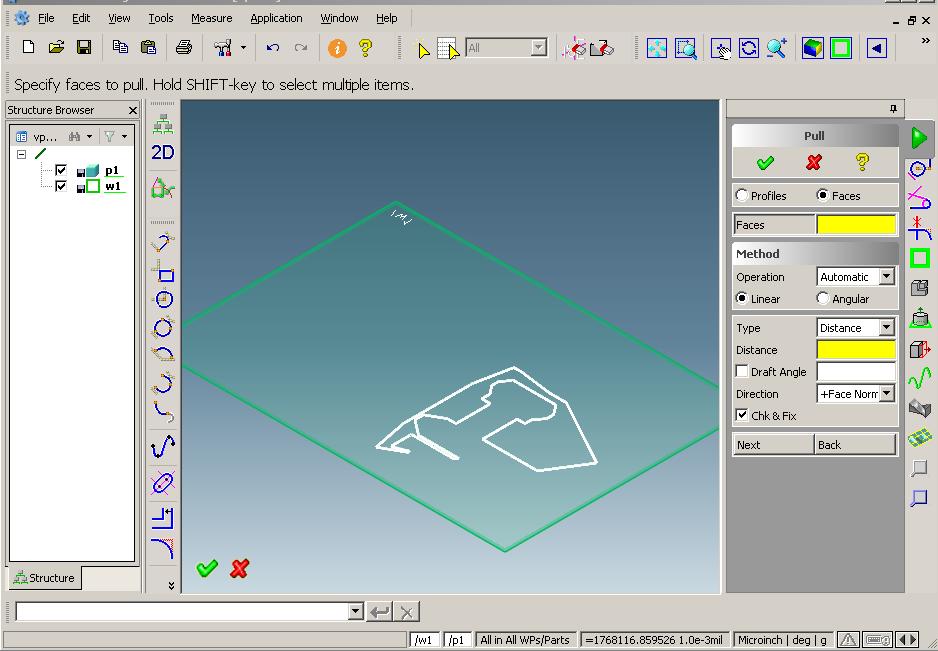Toggle the p1 part checkbox
The height and width of the screenshot is (651, 938).
[x=61, y=171]
